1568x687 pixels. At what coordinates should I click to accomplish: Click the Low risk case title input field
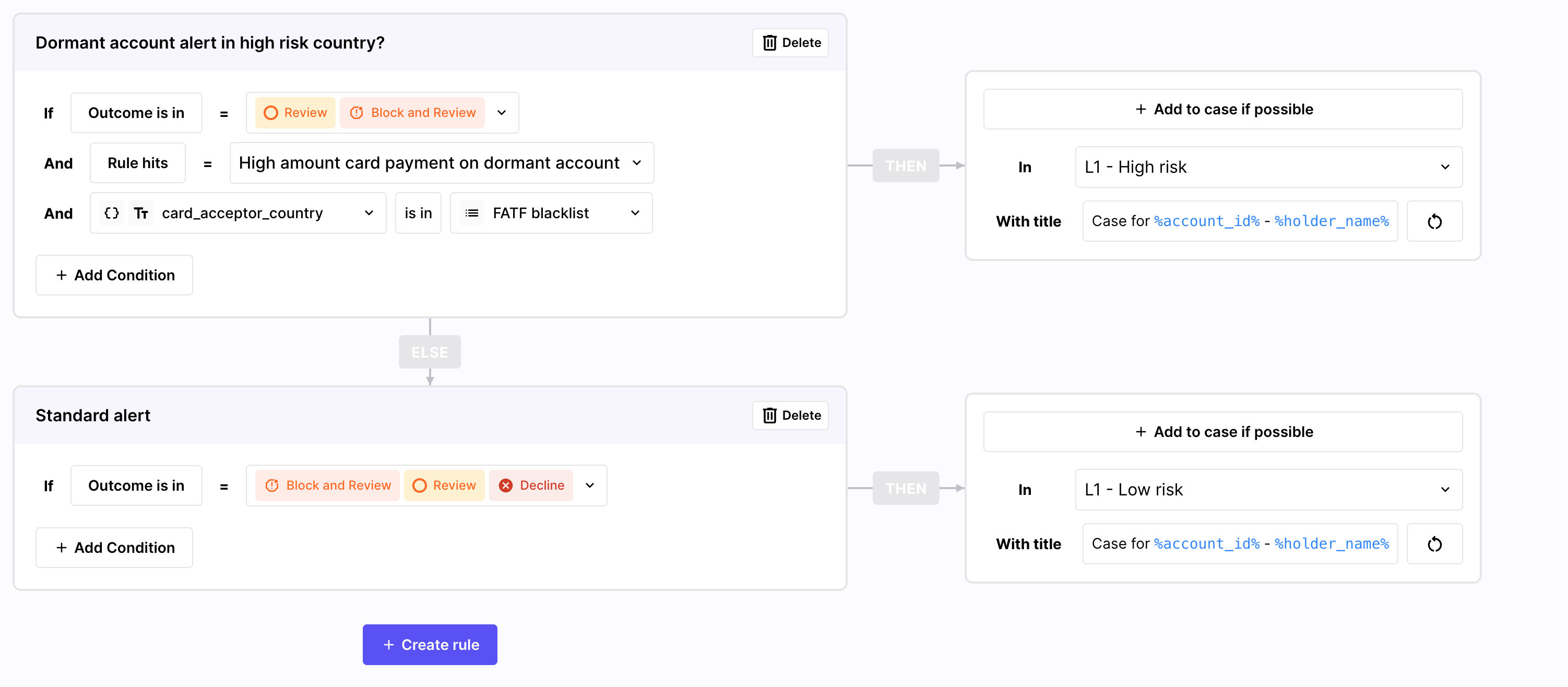click(1239, 544)
